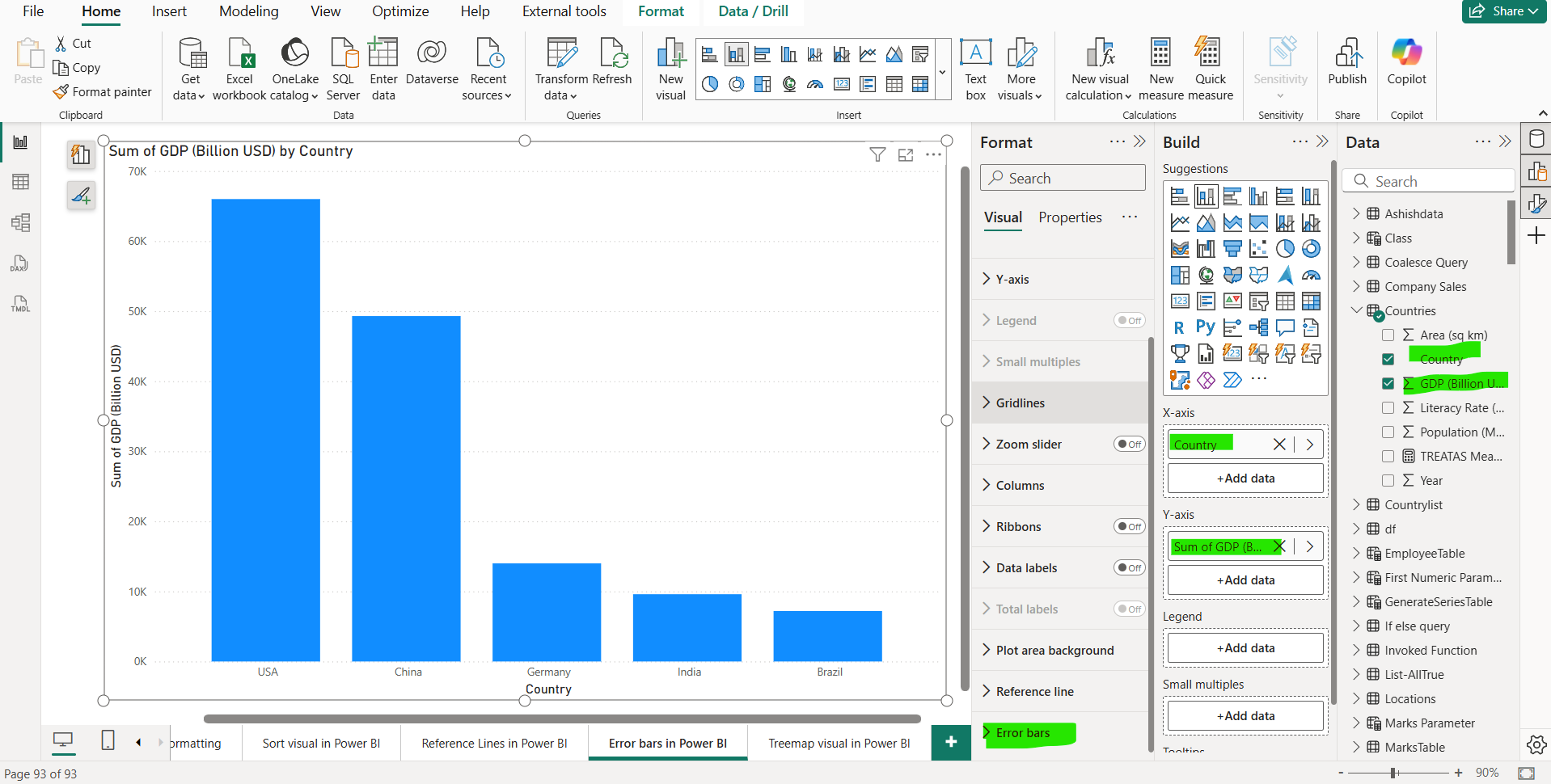Click the zoom slider handle in status bar
Screen dimensions: 1551x784
1394,773
